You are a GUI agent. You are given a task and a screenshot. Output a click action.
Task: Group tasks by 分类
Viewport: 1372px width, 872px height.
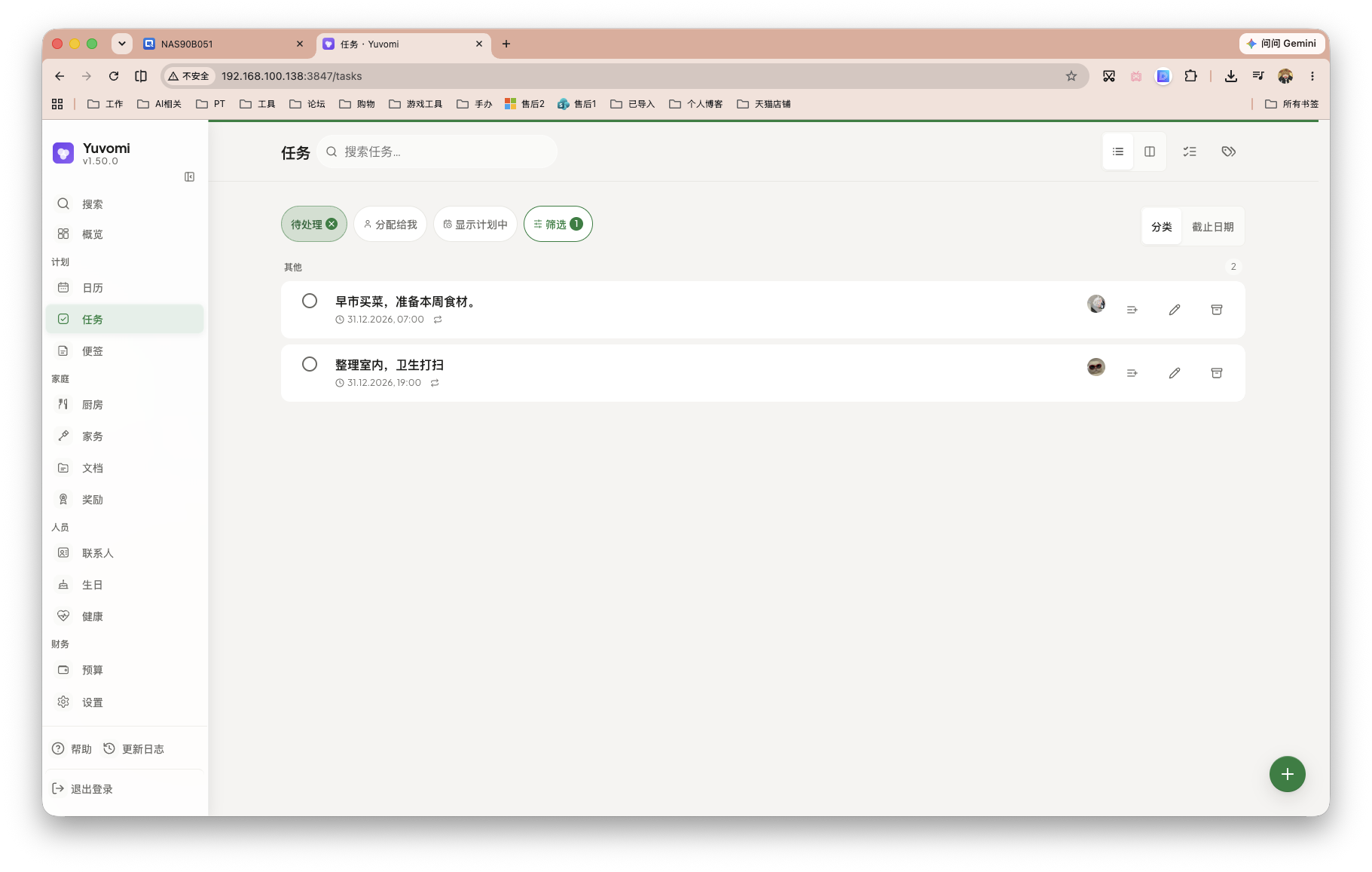click(1162, 227)
